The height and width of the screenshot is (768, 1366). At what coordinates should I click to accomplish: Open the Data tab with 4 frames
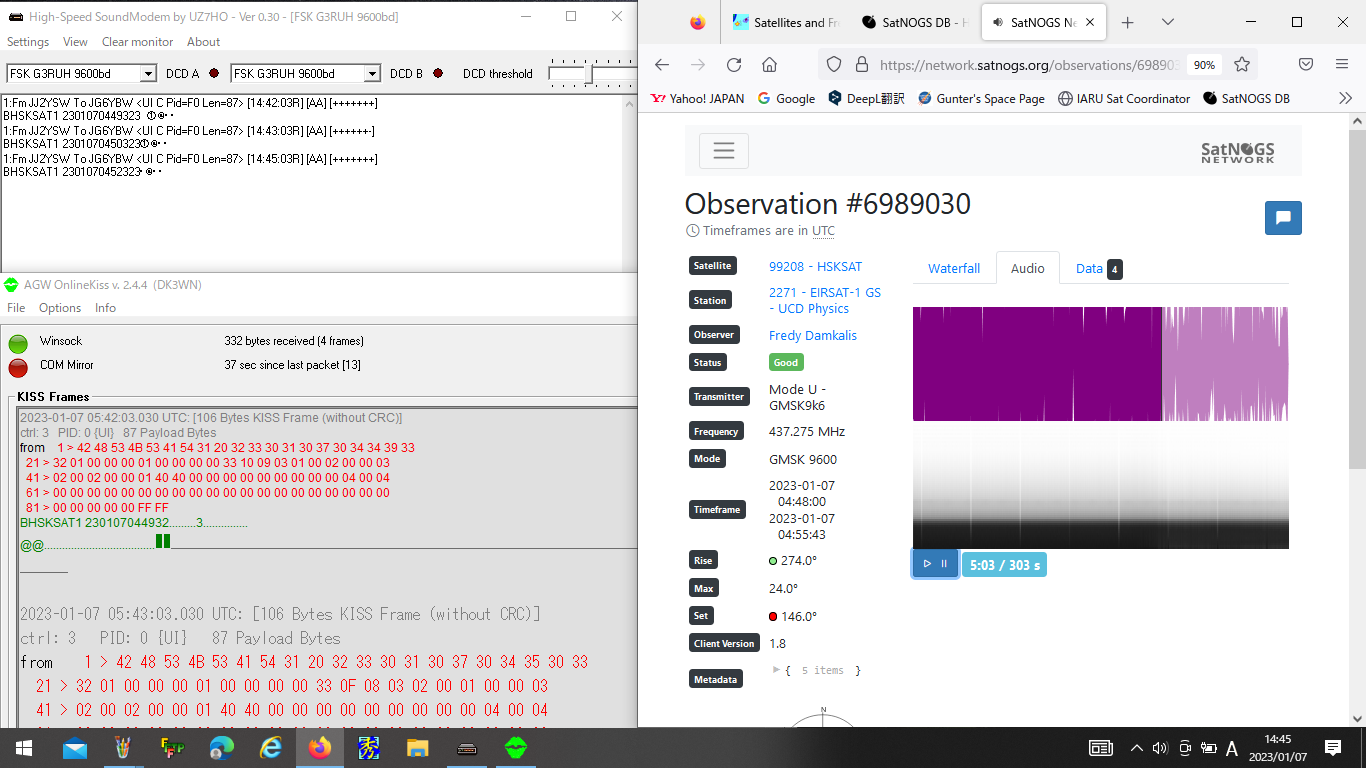pyautogui.click(x=1099, y=268)
